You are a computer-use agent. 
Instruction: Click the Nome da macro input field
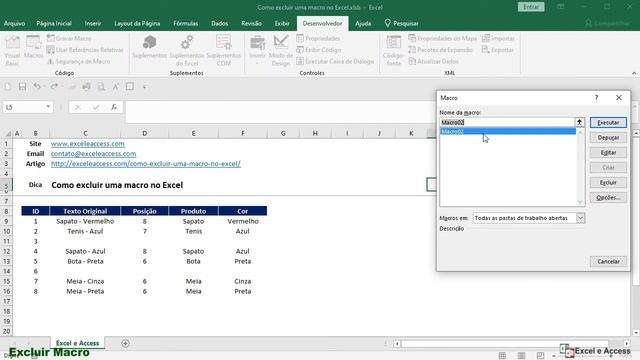(507, 122)
